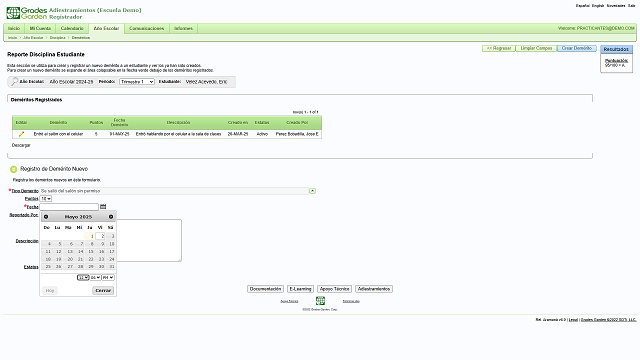Sort by Puntos column header
640x360 pixels.
(x=96, y=122)
